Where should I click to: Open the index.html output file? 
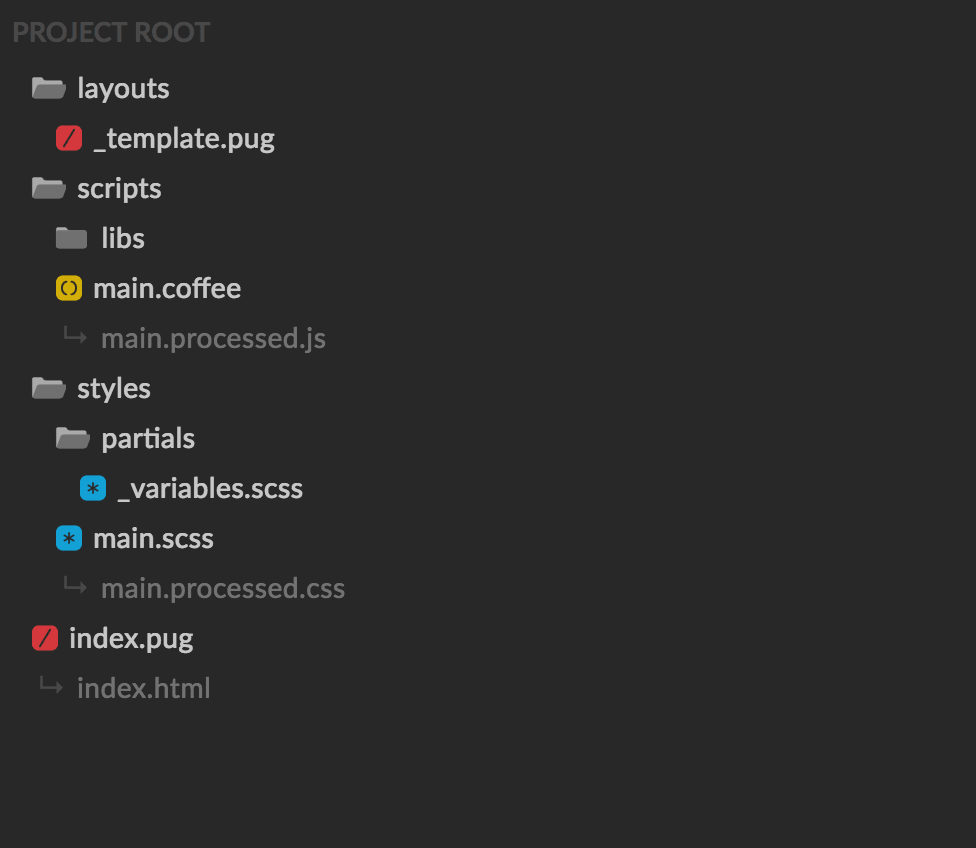coord(143,688)
